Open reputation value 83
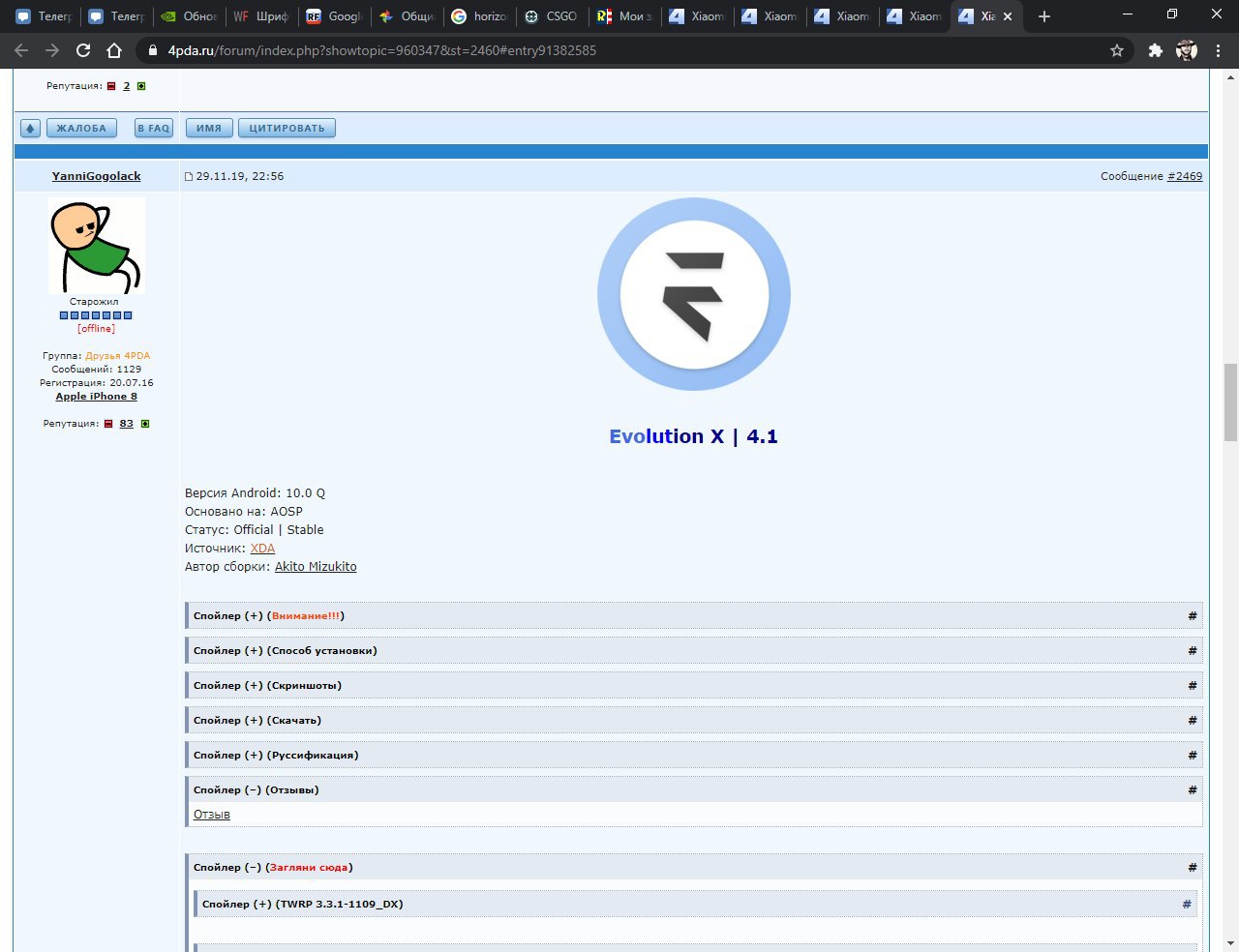Screen dimensions: 1239x952 [127, 424]
